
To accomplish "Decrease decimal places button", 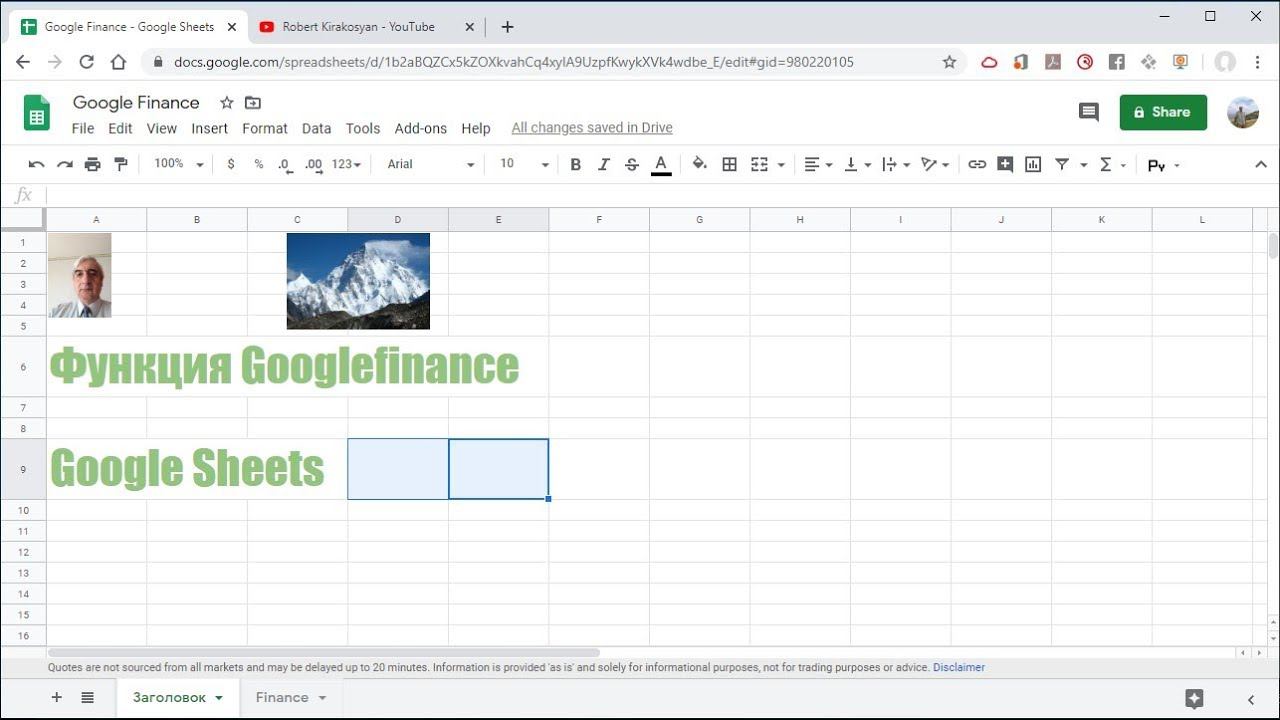I will pos(286,165).
